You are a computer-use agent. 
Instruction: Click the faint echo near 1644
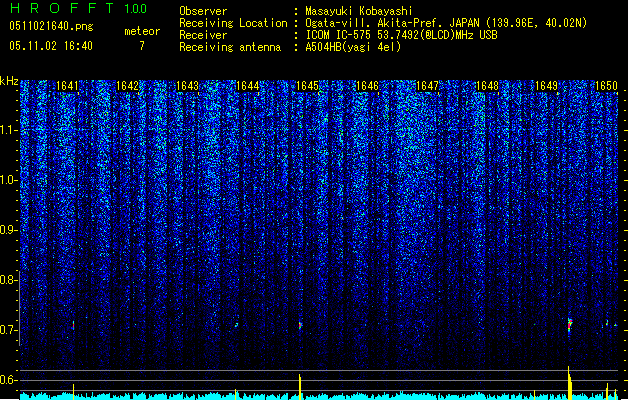(236, 325)
